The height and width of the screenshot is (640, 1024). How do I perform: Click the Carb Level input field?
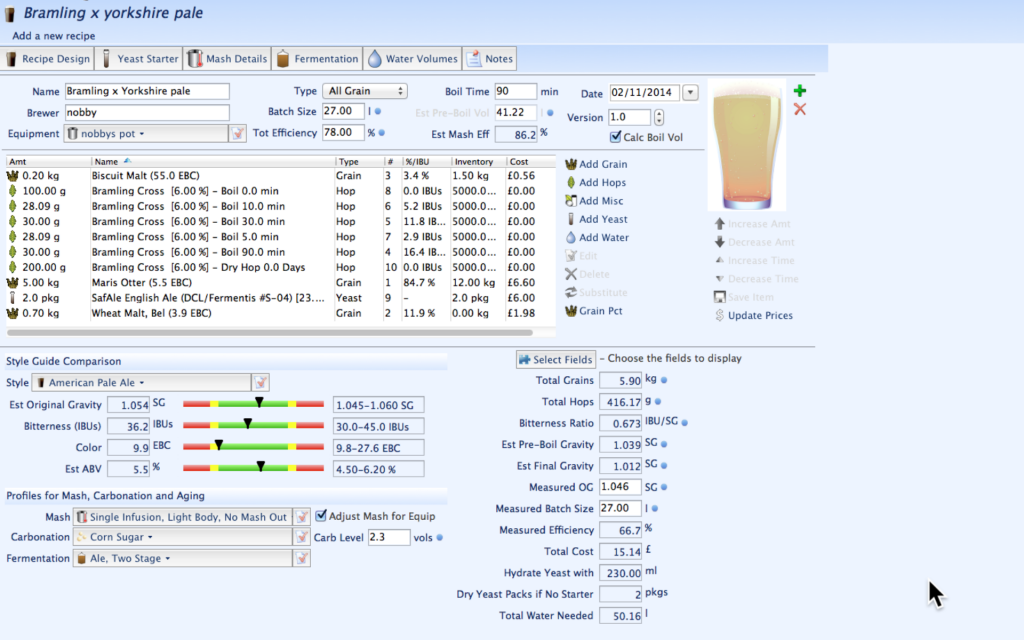389,537
